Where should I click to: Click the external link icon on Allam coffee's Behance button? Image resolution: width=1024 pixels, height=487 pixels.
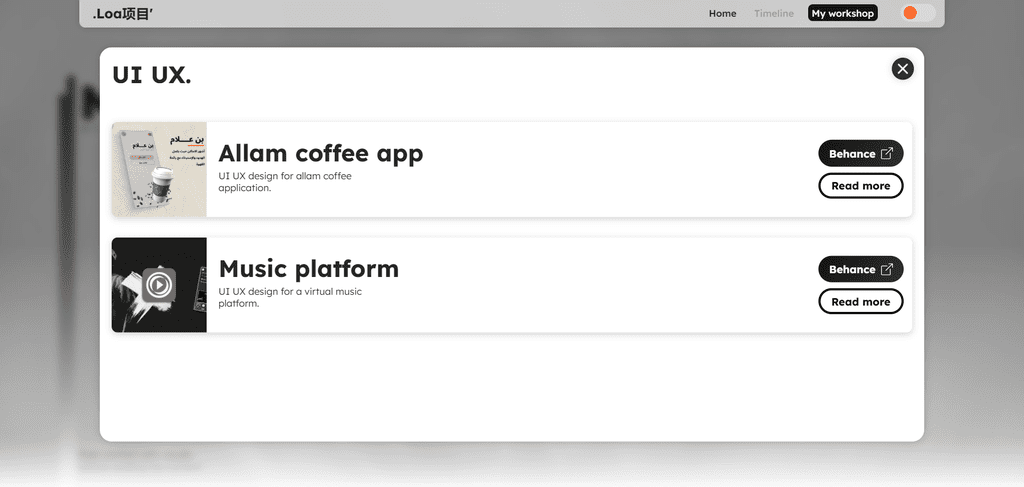tap(886, 154)
